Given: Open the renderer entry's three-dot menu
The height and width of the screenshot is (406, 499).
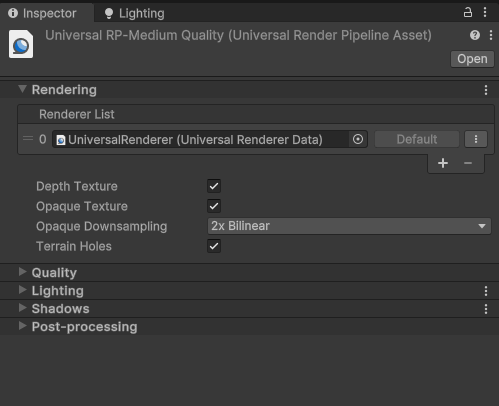Looking at the screenshot, I should pos(476,139).
